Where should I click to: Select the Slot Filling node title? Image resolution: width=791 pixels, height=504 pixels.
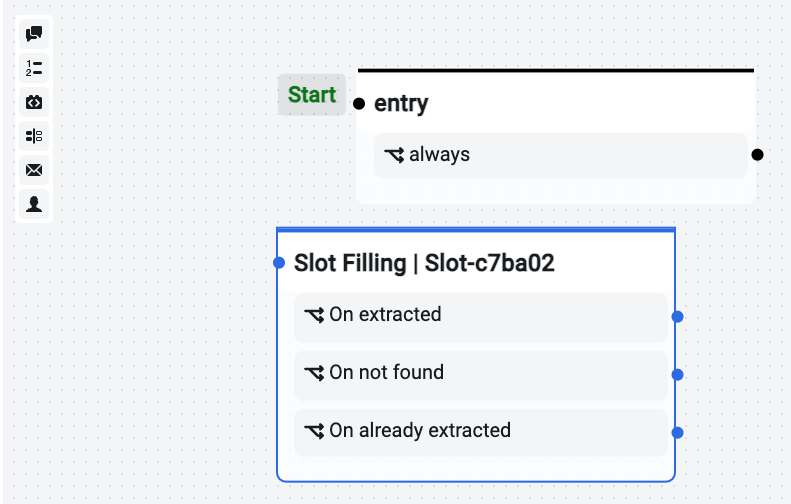coord(424,263)
